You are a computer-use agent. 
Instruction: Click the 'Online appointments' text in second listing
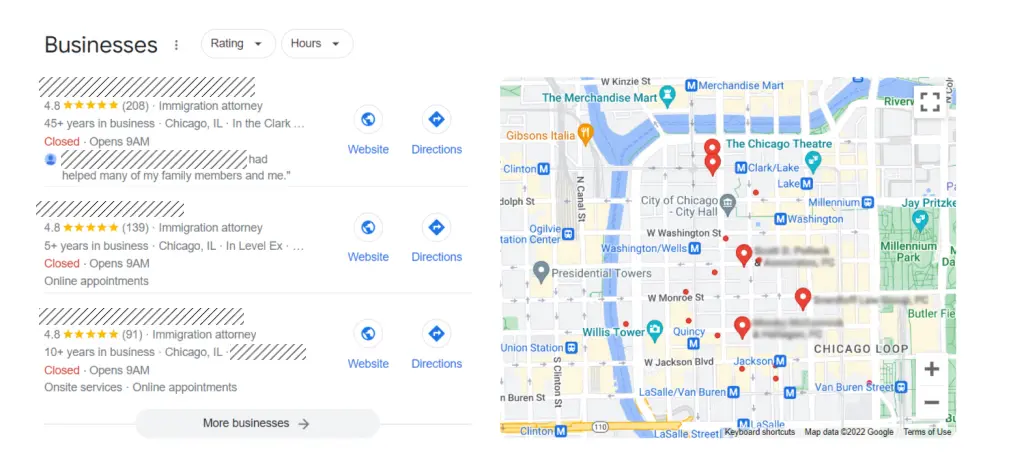(x=97, y=281)
